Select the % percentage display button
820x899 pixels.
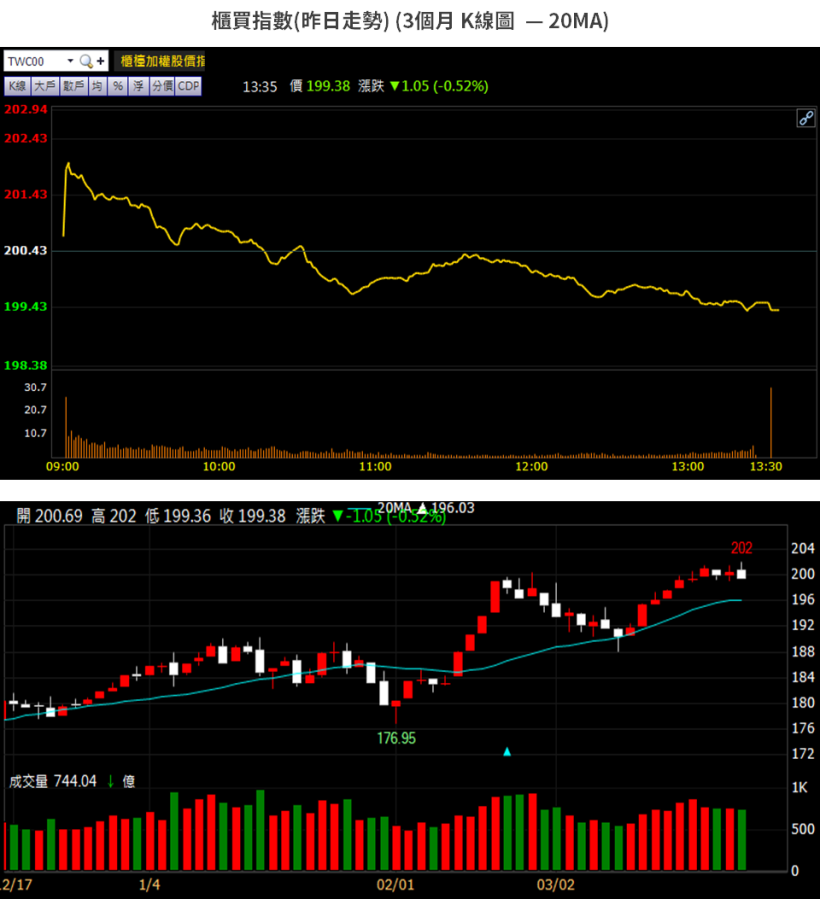pos(117,87)
